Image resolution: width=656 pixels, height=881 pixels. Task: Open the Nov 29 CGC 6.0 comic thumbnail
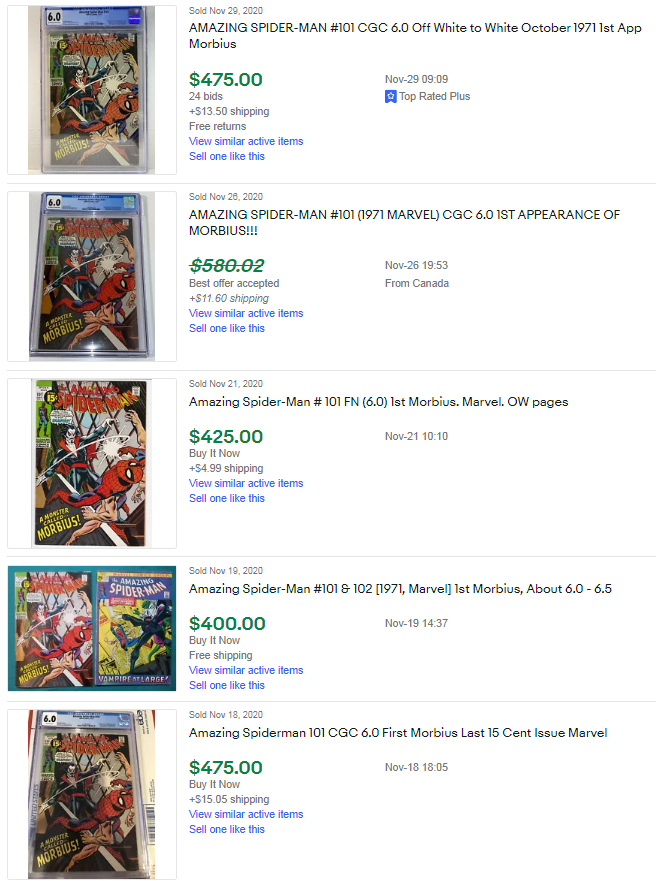pos(92,90)
